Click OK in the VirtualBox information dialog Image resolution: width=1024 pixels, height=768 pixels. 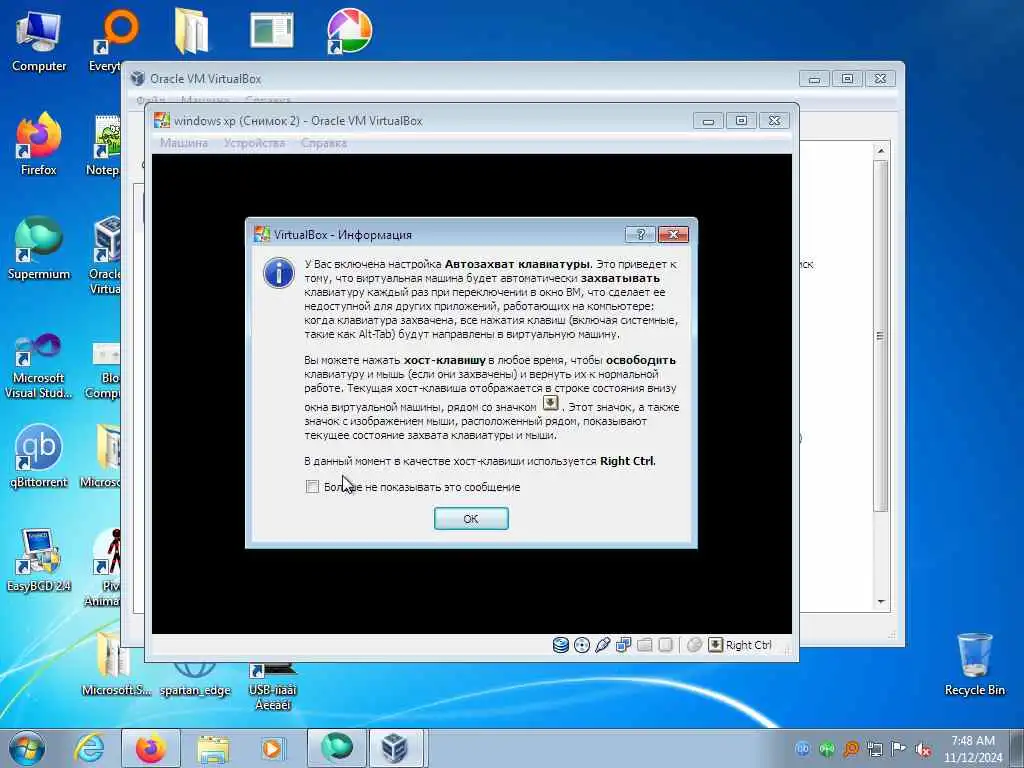pyautogui.click(x=471, y=519)
